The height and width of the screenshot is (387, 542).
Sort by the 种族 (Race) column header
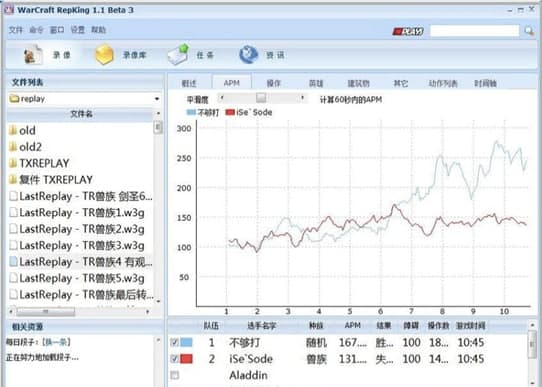(x=316, y=325)
